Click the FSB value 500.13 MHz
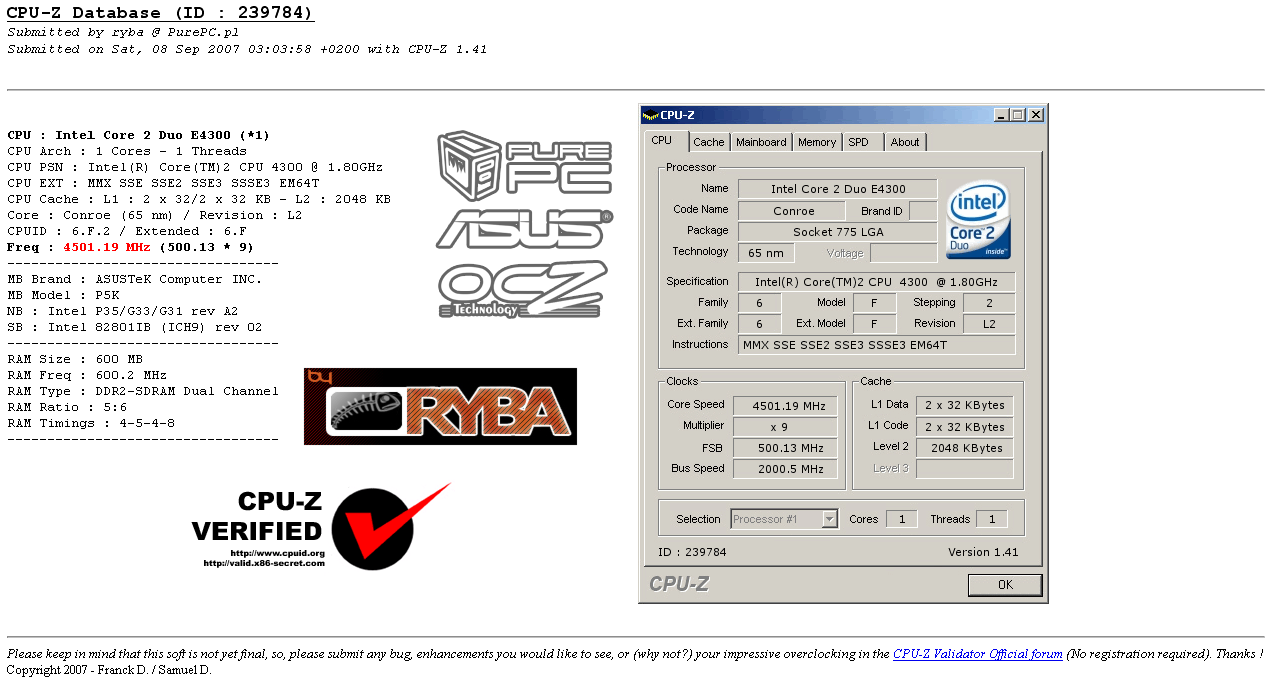 [x=785, y=449]
